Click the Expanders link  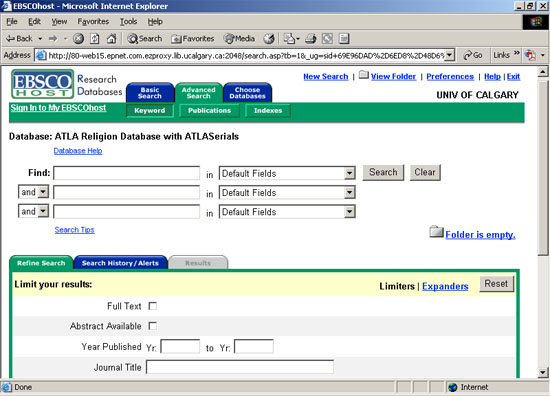(445, 286)
